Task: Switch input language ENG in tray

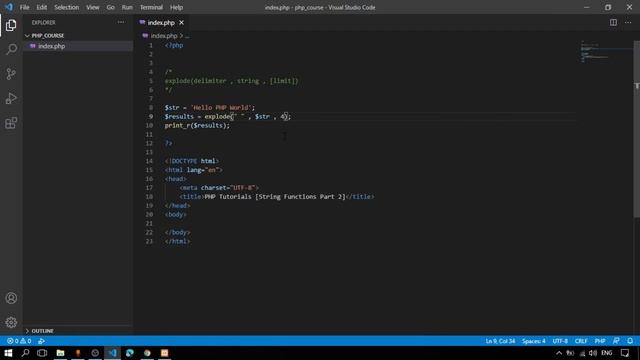Action: coord(607,353)
